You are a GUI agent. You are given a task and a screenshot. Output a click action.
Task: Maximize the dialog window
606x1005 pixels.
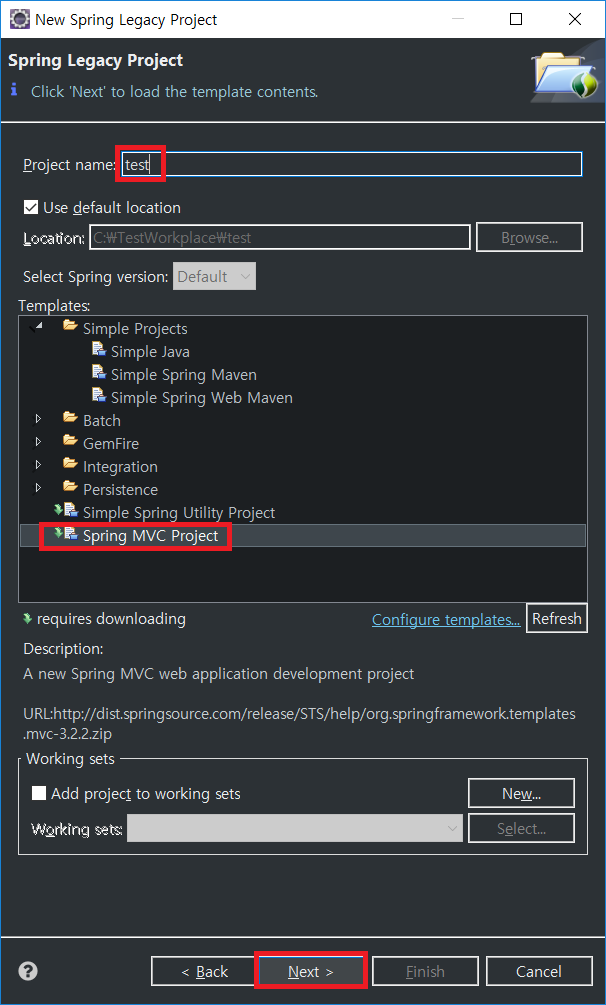[x=516, y=19]
